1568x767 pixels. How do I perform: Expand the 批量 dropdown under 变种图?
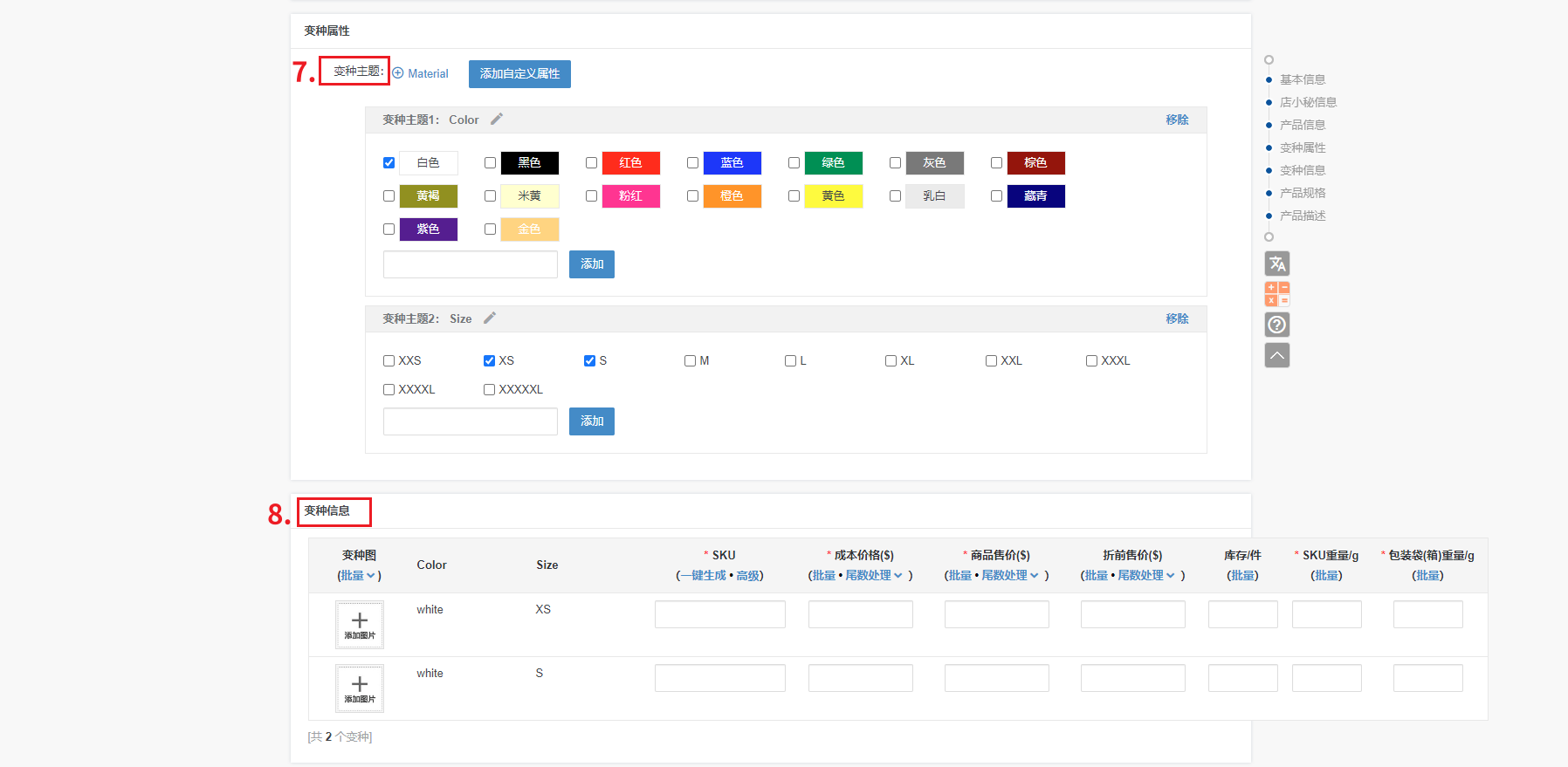click(x=358, y=576)
